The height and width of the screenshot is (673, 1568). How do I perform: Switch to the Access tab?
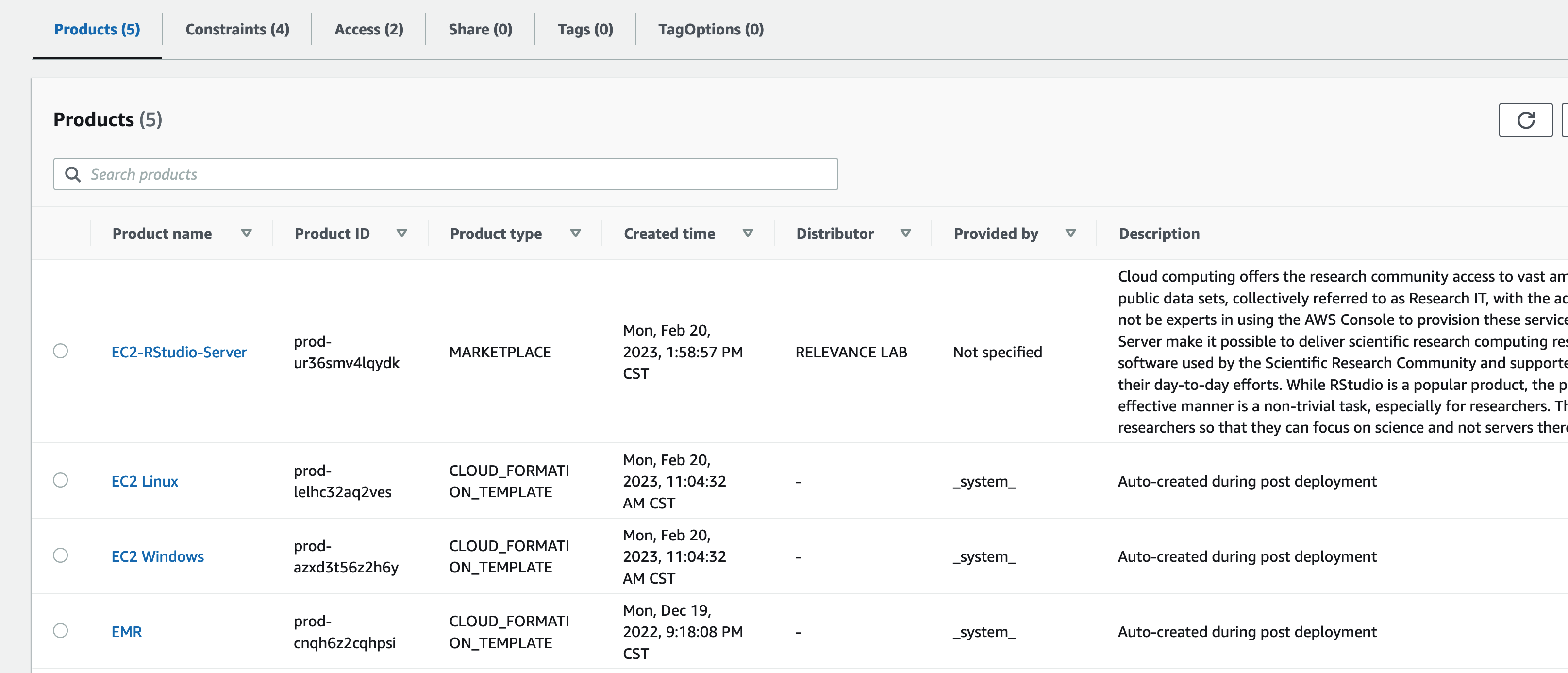[368, 29]
